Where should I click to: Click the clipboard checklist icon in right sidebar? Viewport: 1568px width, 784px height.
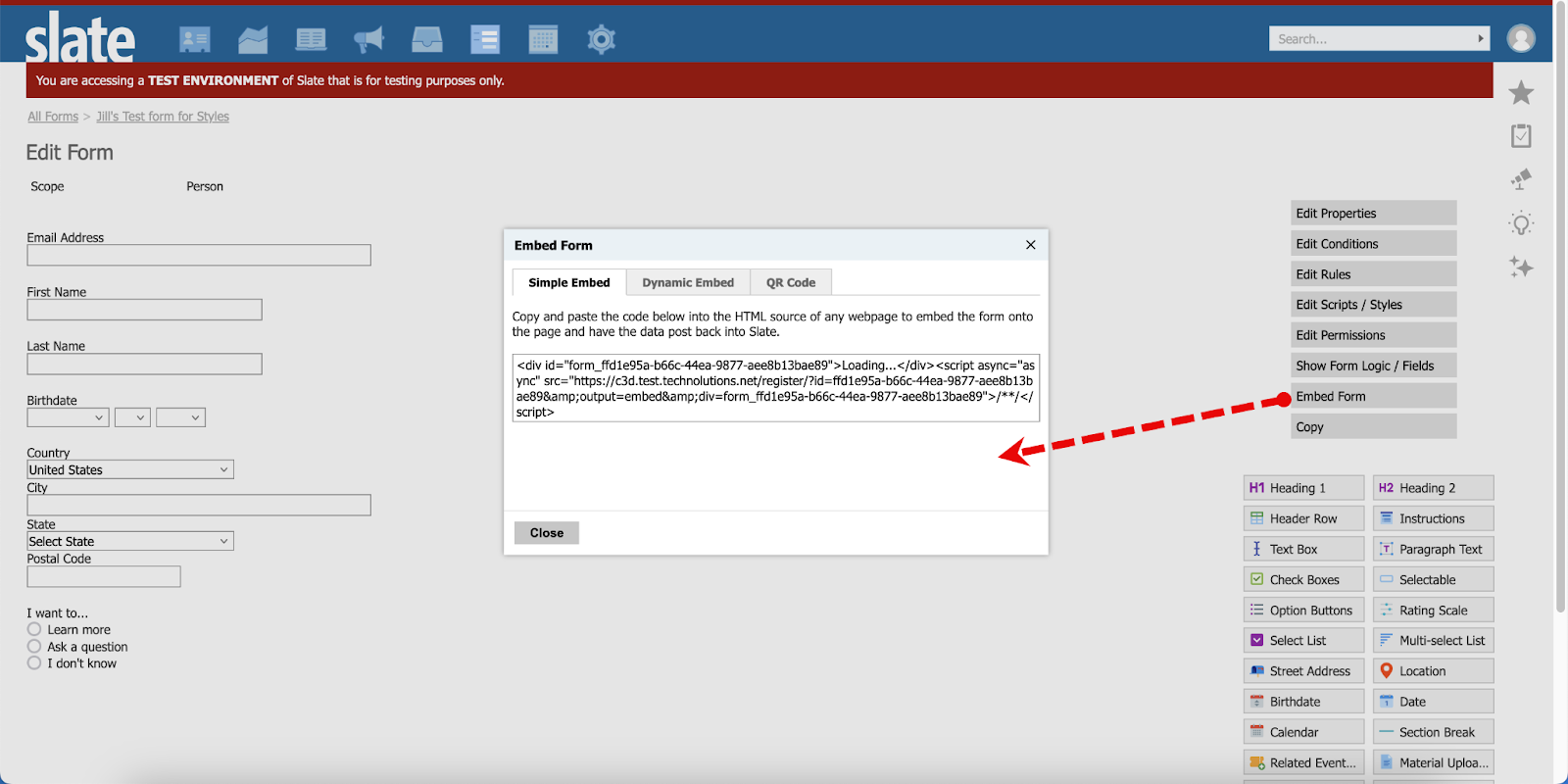[x=1521, y=136]
